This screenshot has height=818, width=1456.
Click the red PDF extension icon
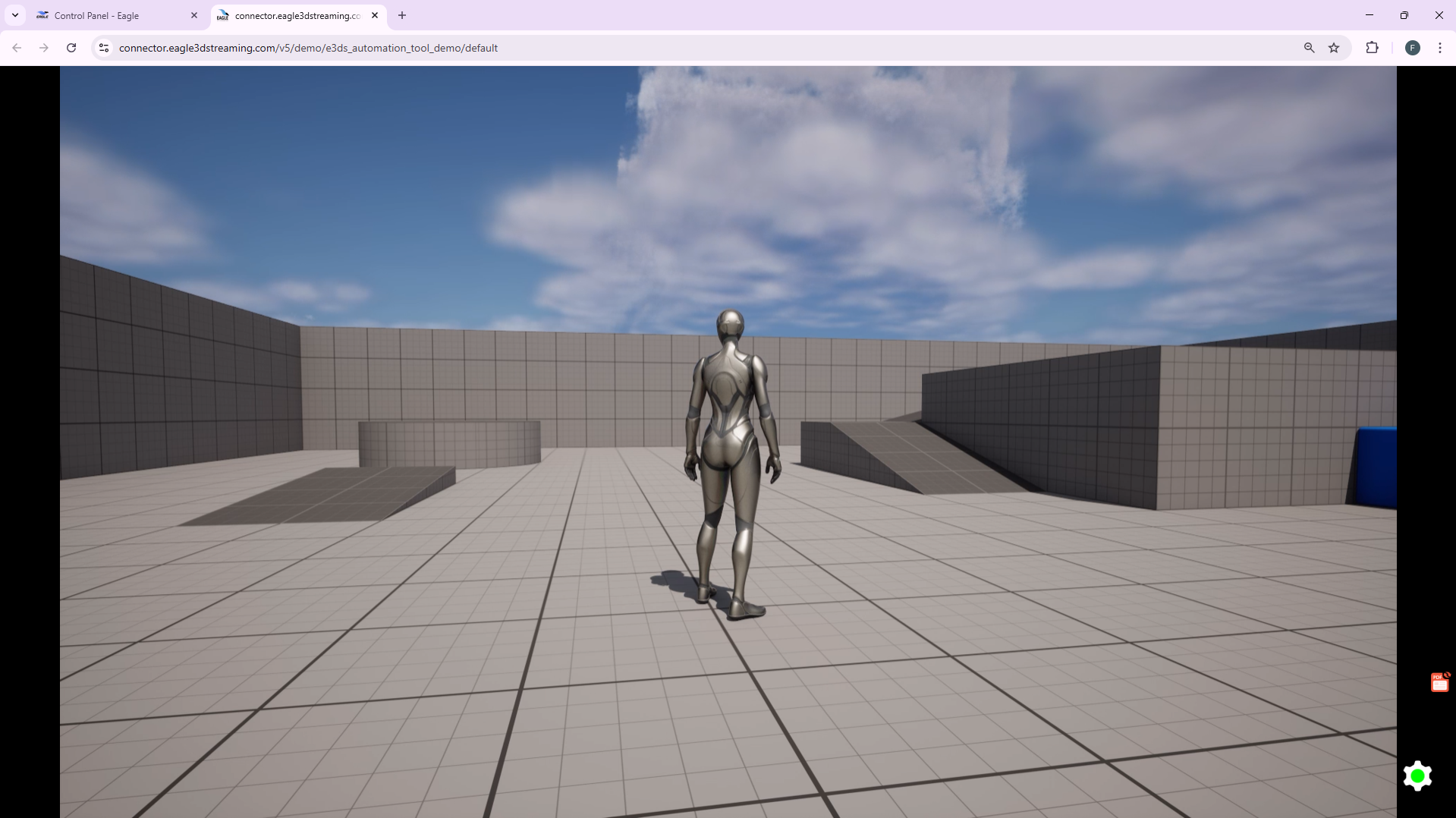pyautogui.click(x=1439, y=682)
